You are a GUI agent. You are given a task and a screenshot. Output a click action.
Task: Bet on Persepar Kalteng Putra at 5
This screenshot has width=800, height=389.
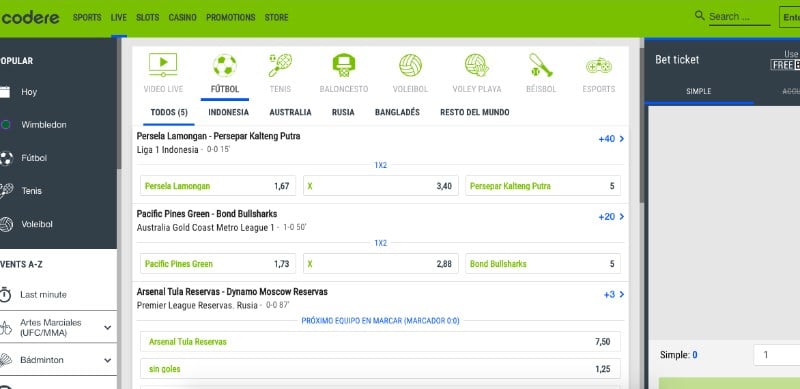543,186
